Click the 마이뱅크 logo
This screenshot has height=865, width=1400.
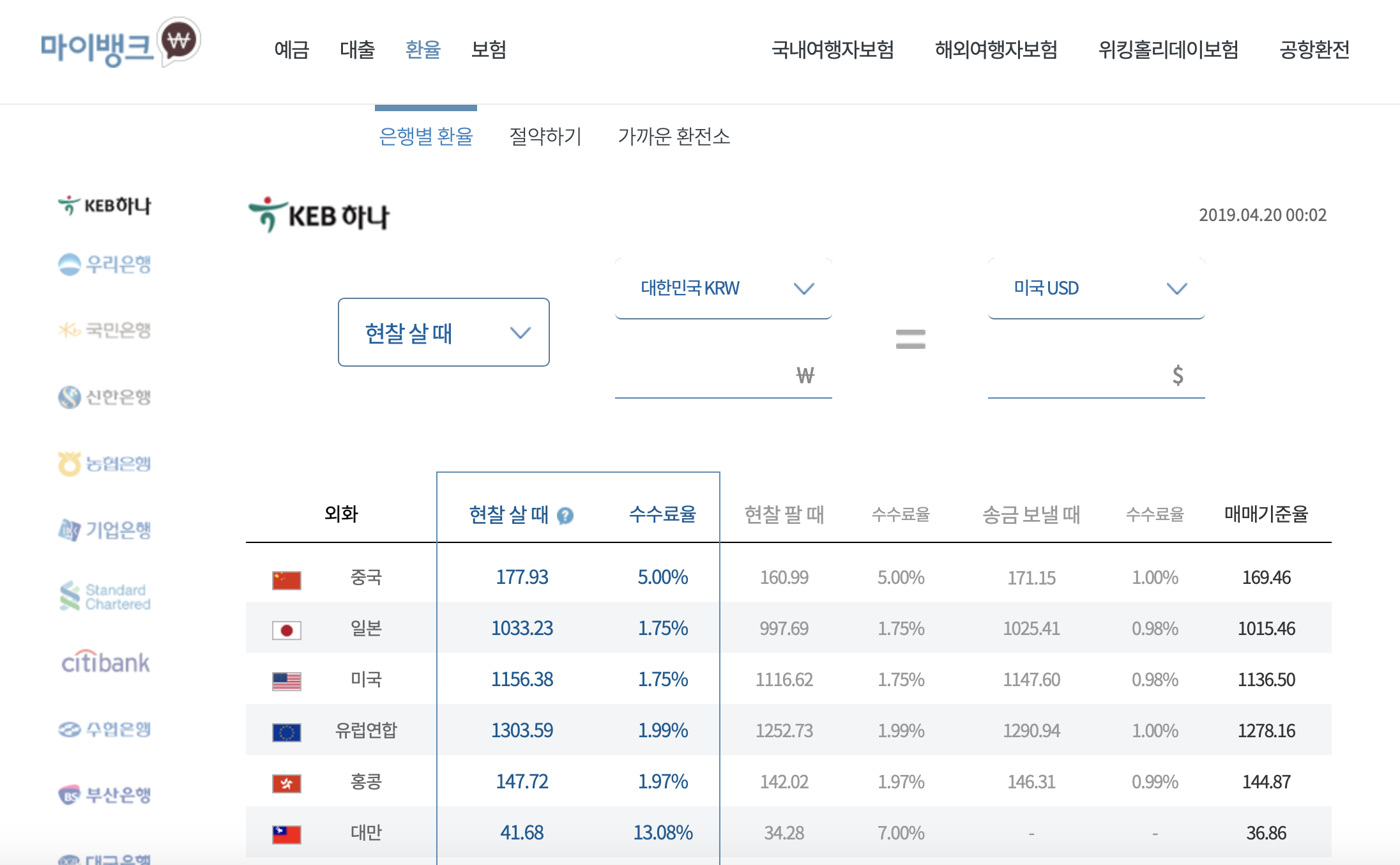click(121, 43)
